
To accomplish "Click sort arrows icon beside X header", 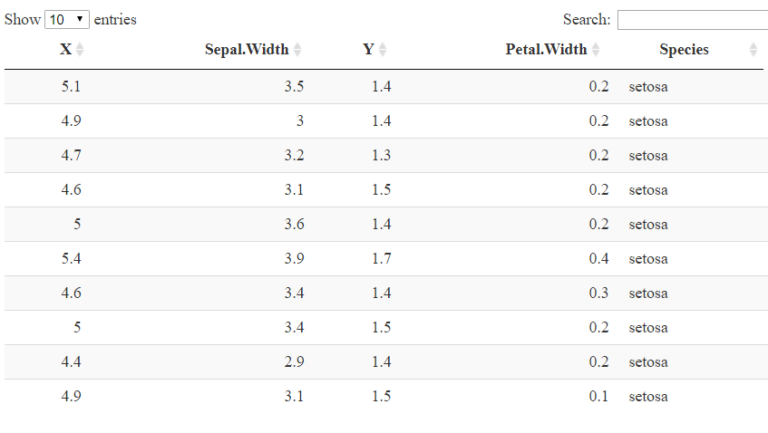I will click(x=80, y=50).
